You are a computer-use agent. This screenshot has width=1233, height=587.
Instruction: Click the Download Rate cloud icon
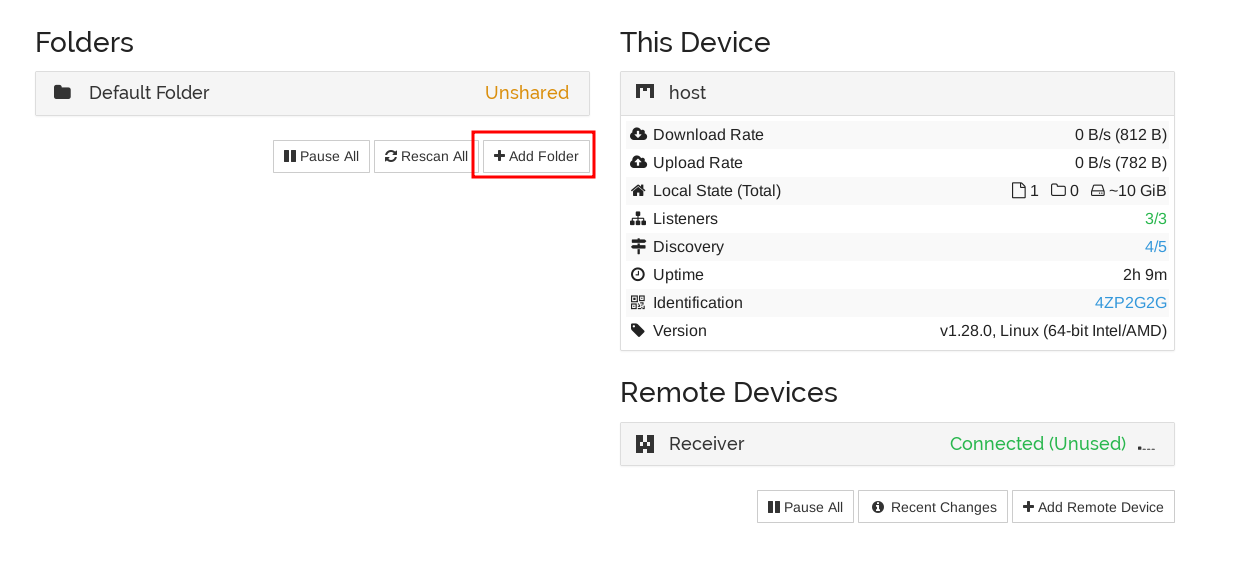pyautogui.click(x=638, y=135)
